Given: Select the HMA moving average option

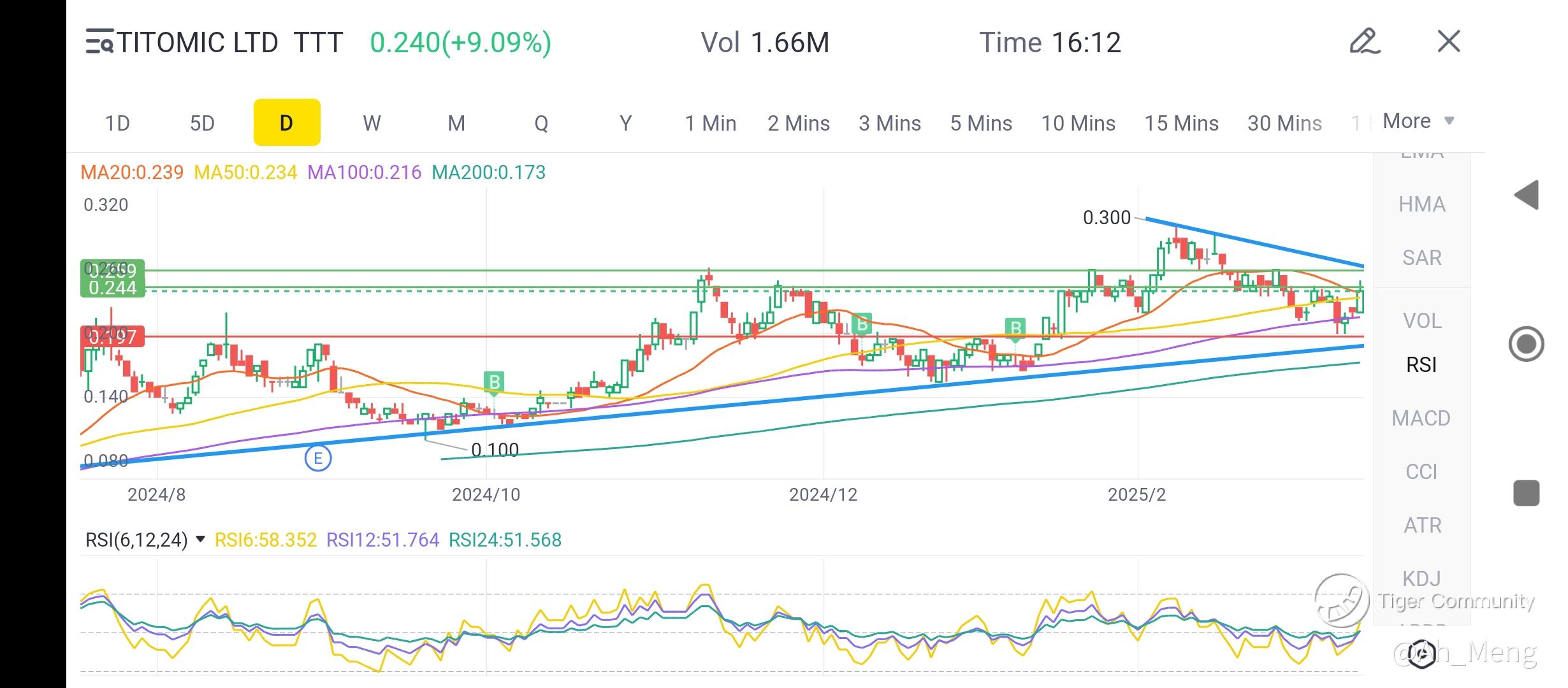Looking at the screenshot, I should [x=1422, y=204].
